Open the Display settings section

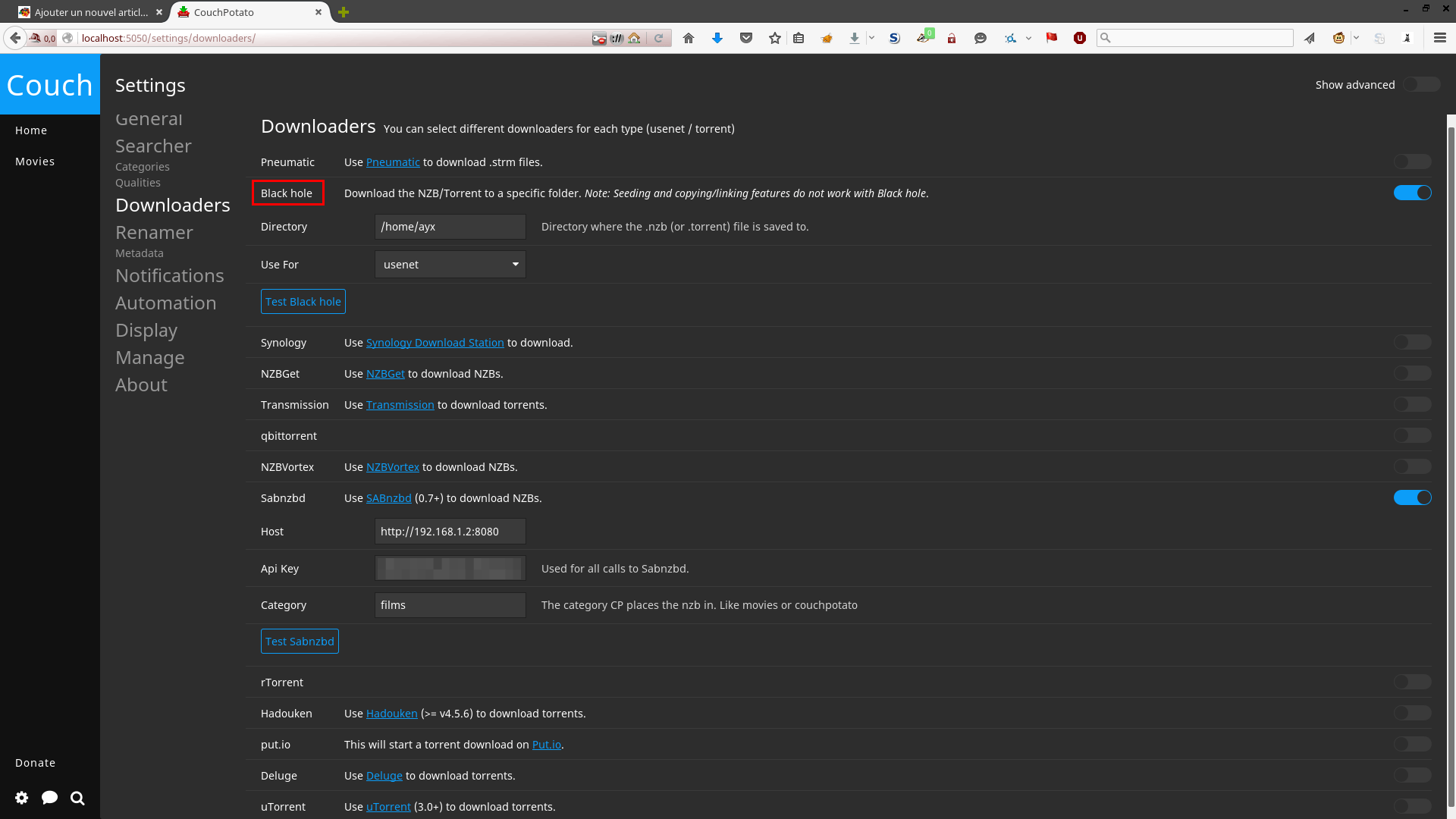coord(146,330)
